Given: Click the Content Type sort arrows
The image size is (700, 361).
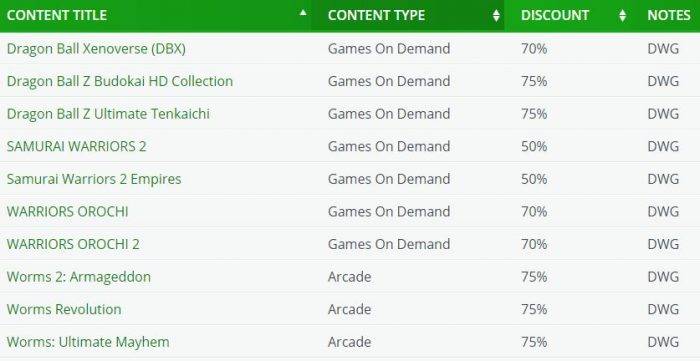Looking at the screenshot, I should 496,16.
